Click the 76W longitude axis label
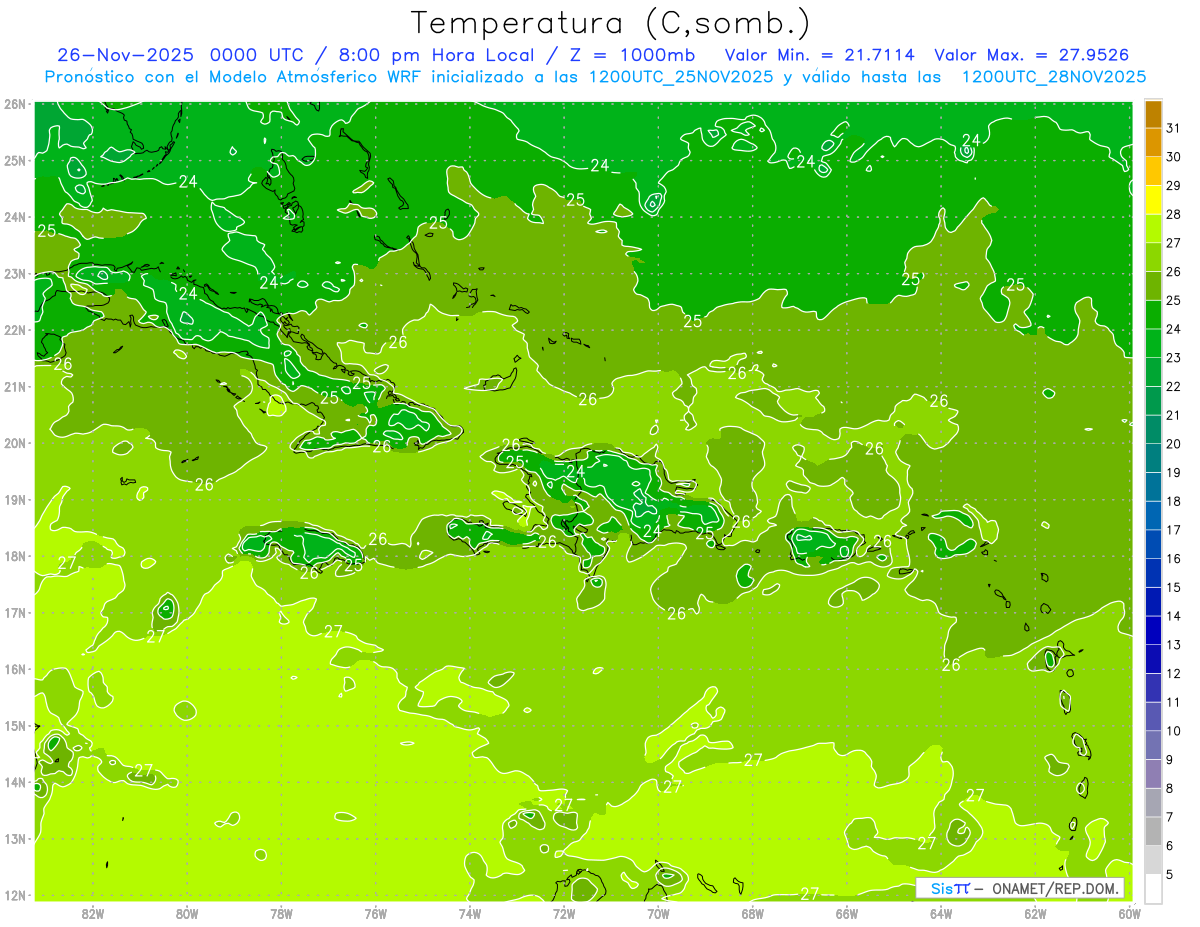 [x=376, y=913]
